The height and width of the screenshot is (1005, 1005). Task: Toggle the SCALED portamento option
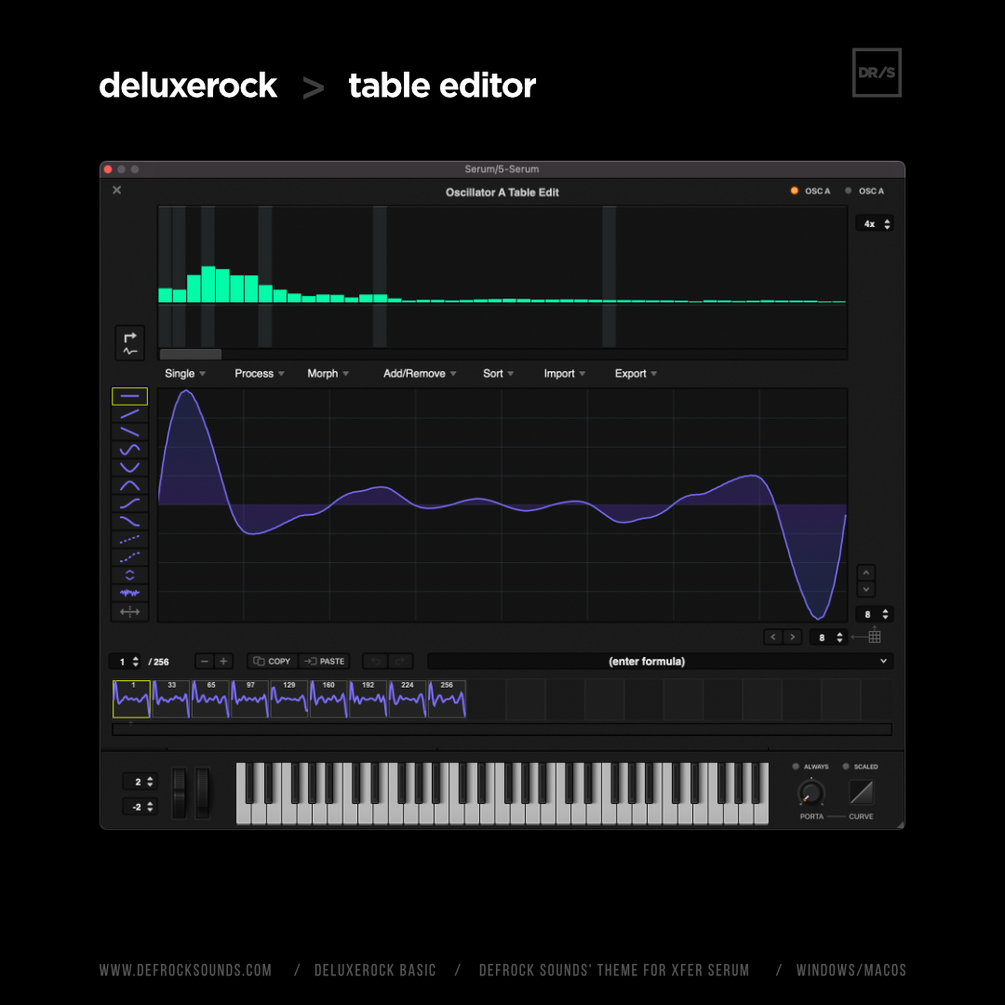(845, 767)
